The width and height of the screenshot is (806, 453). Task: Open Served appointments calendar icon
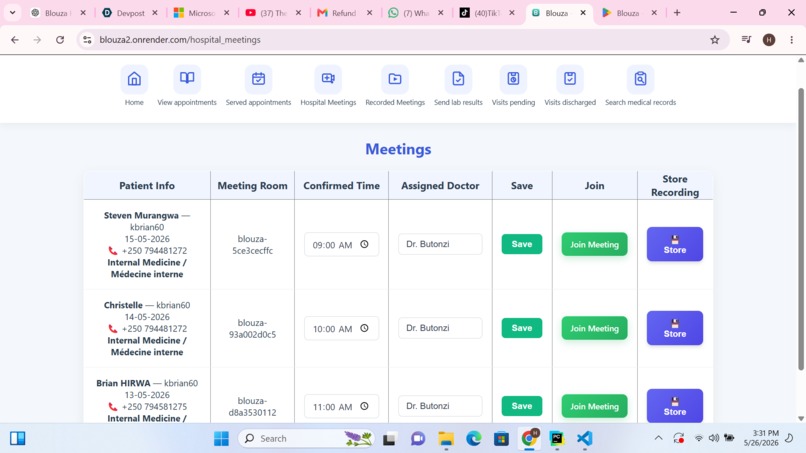[258, 79]
